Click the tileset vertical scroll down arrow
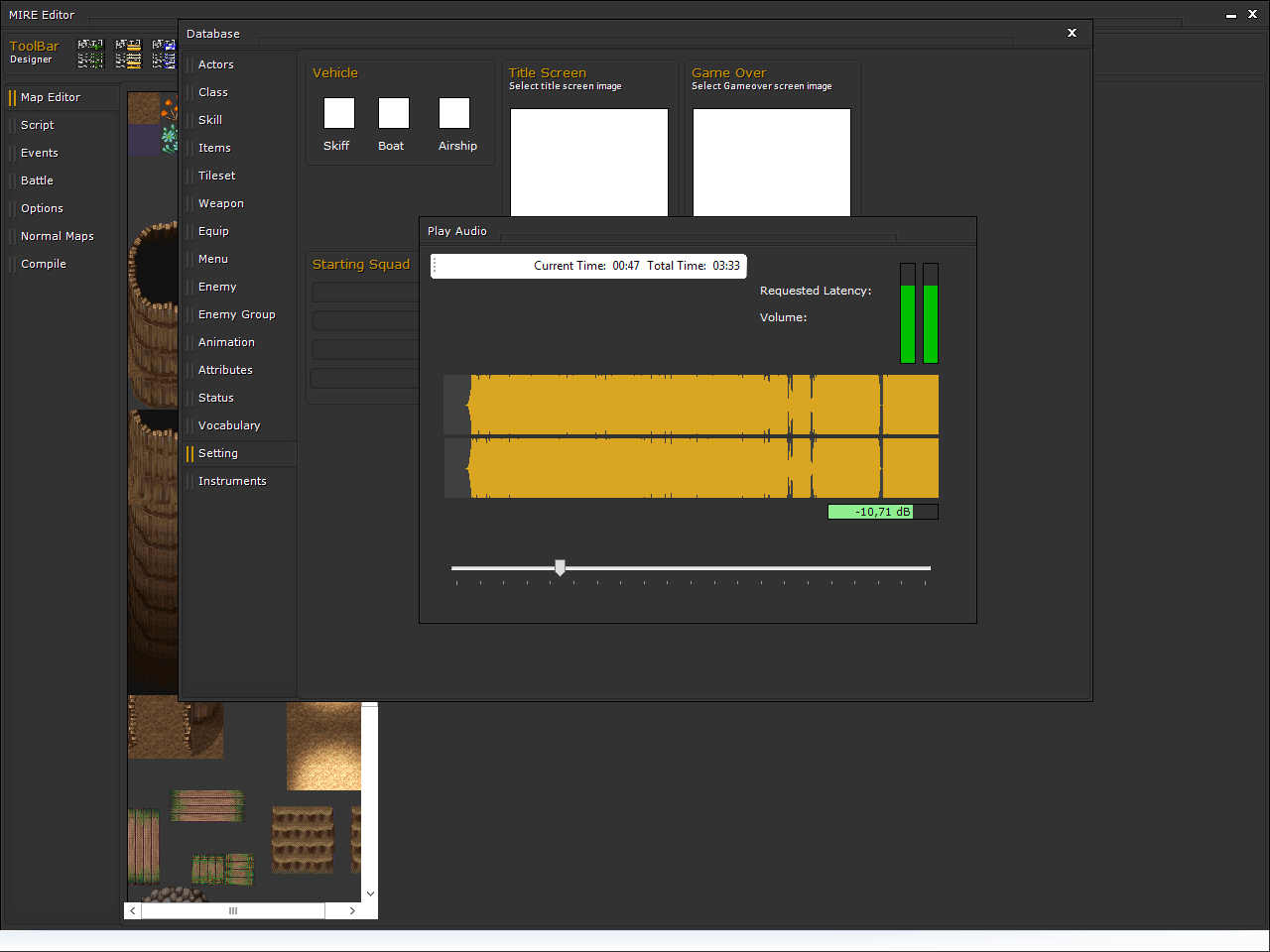 point(370,893)
